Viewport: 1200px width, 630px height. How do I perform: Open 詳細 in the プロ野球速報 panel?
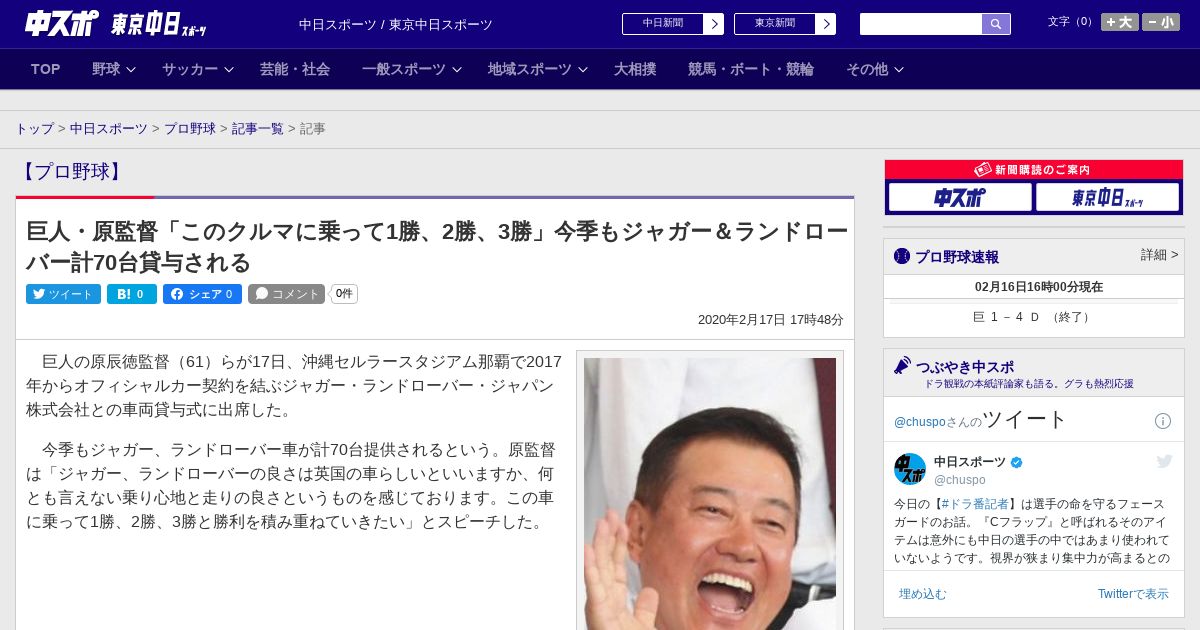1159,255
